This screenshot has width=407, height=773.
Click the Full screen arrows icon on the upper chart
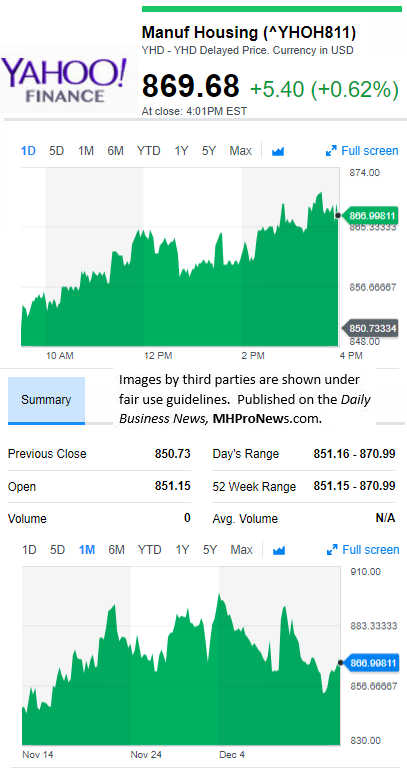pos(331,151)
